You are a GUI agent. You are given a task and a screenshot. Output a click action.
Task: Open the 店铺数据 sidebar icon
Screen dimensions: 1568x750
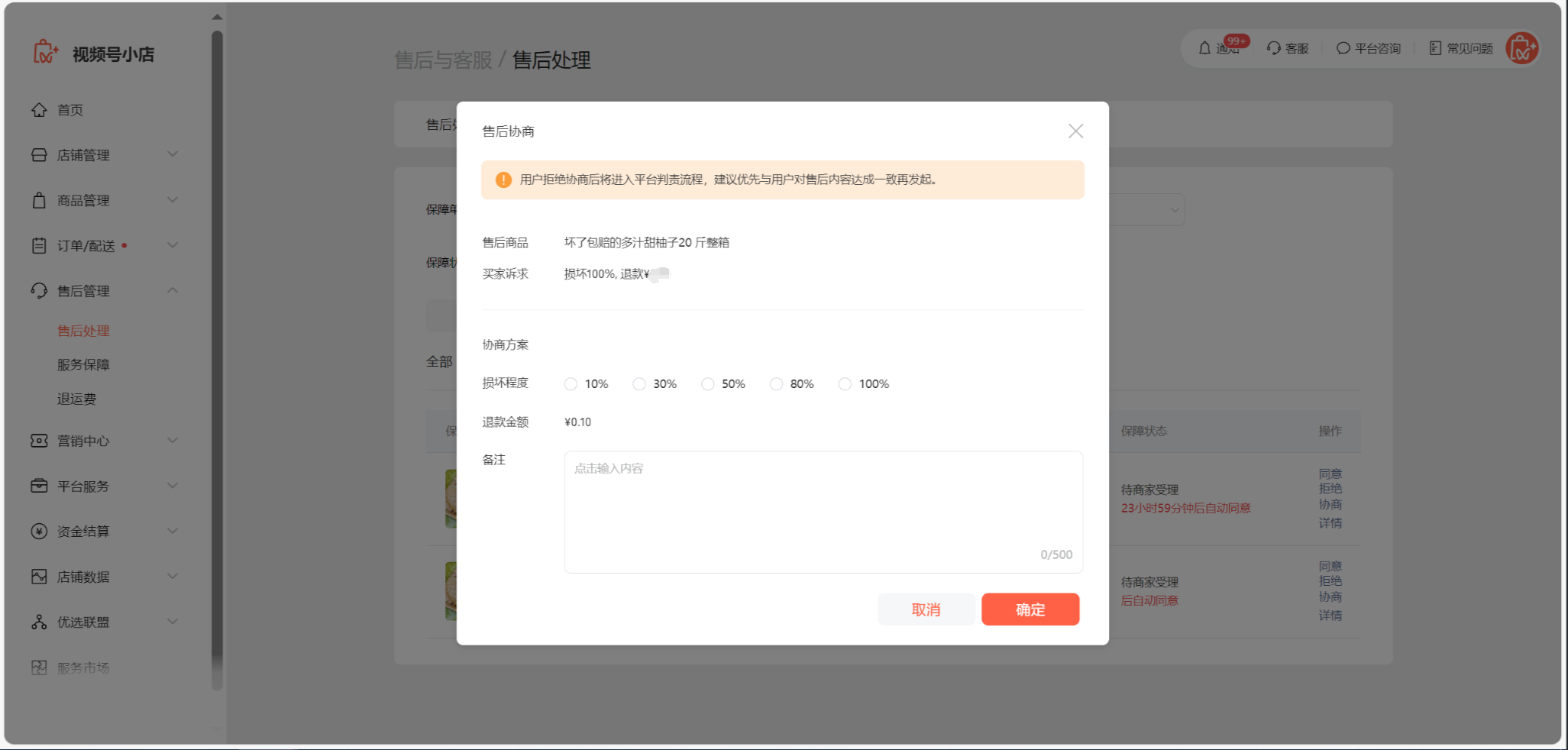click(x=40, y=577)
